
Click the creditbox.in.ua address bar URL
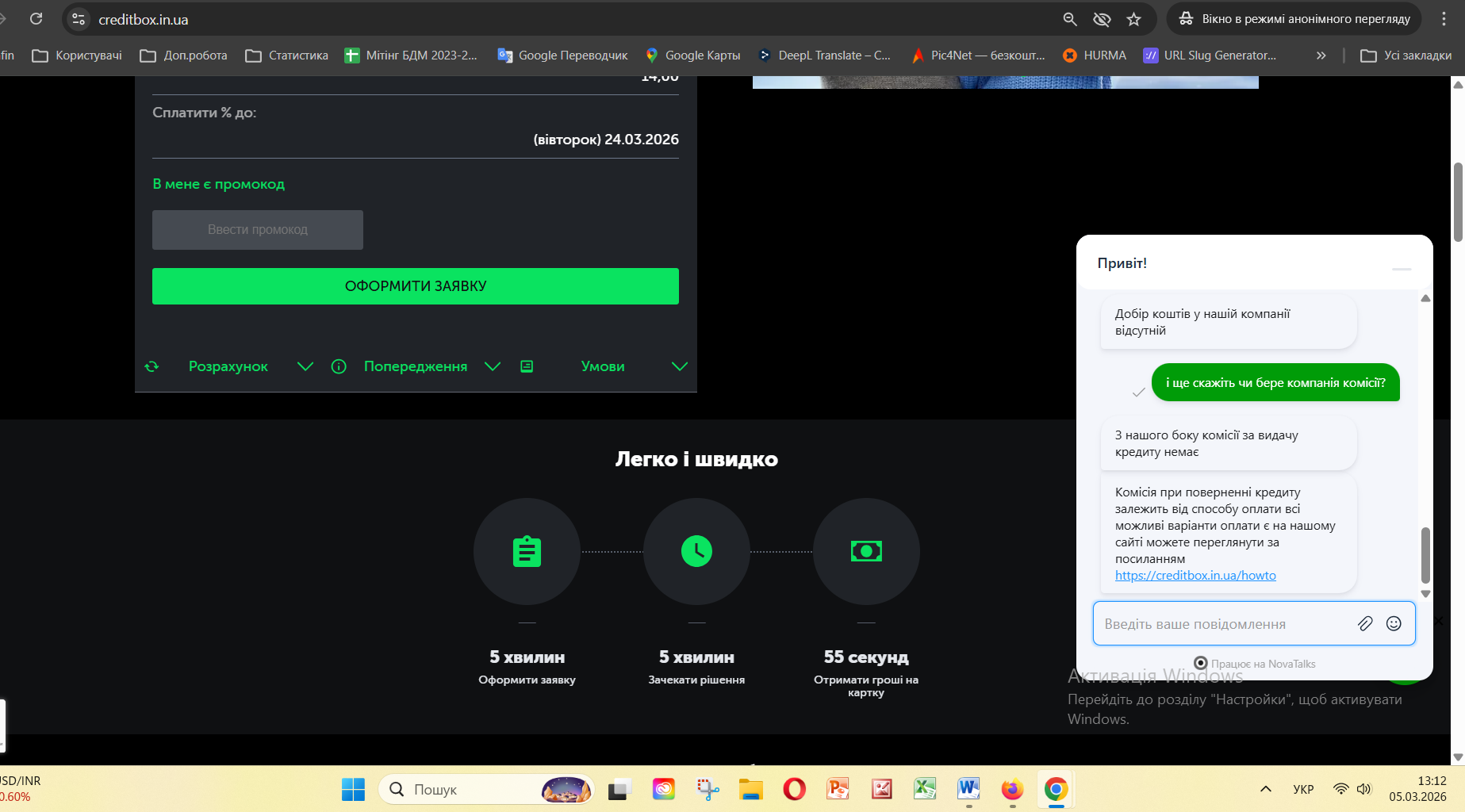(x=144, y=19)
